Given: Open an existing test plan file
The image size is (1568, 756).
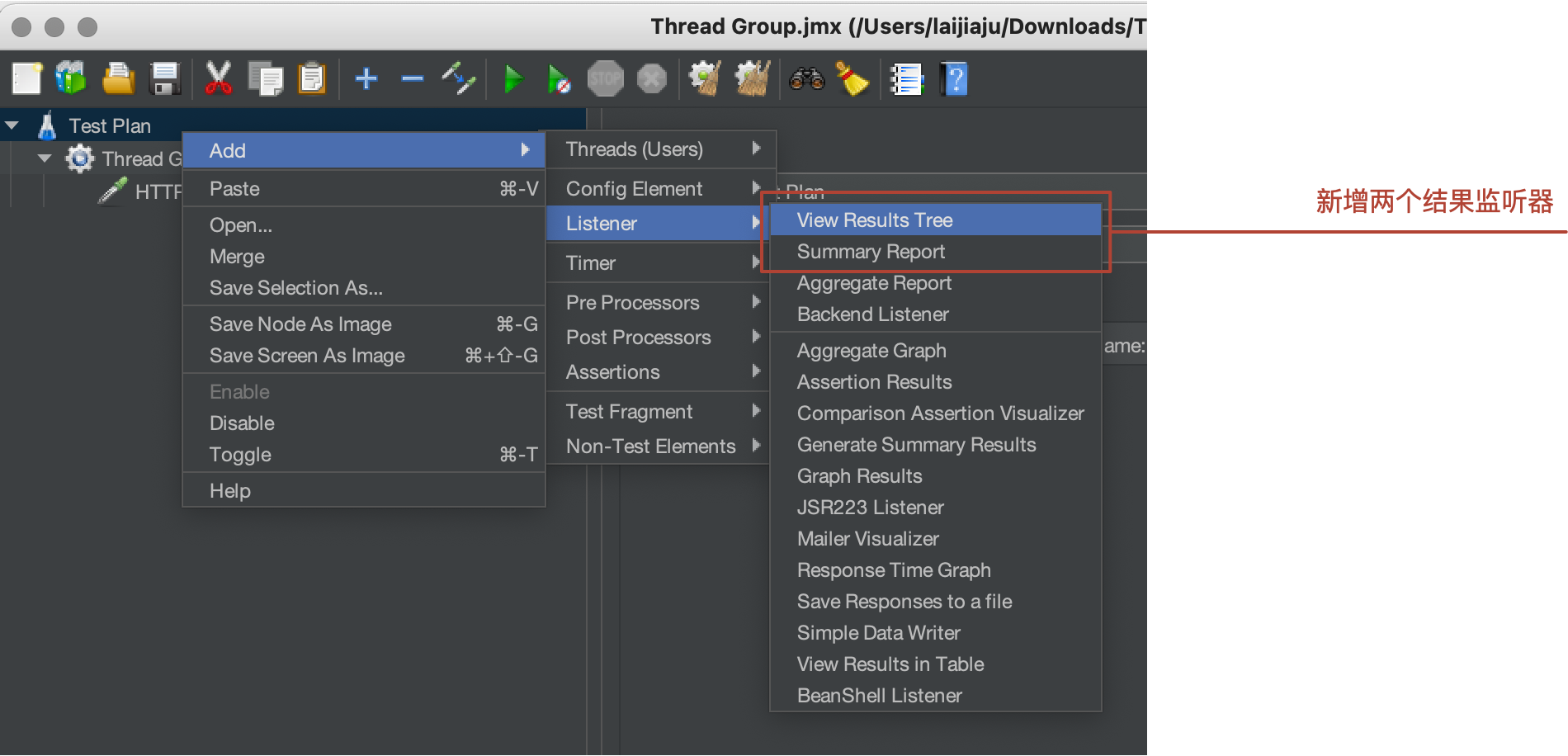Looking at the screenshot, I should 118,78.
